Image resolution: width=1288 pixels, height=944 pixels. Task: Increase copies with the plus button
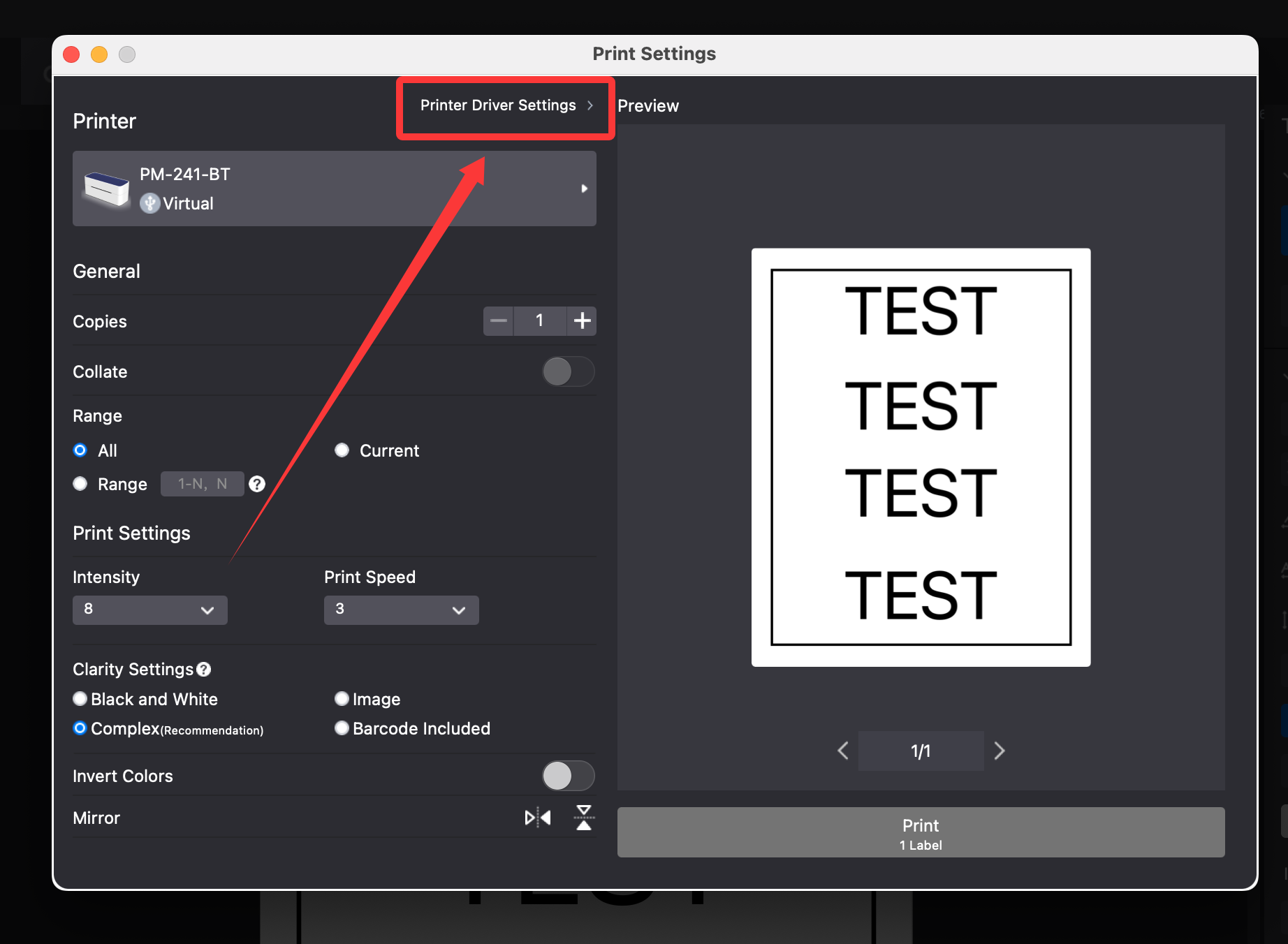pos(582,321)
